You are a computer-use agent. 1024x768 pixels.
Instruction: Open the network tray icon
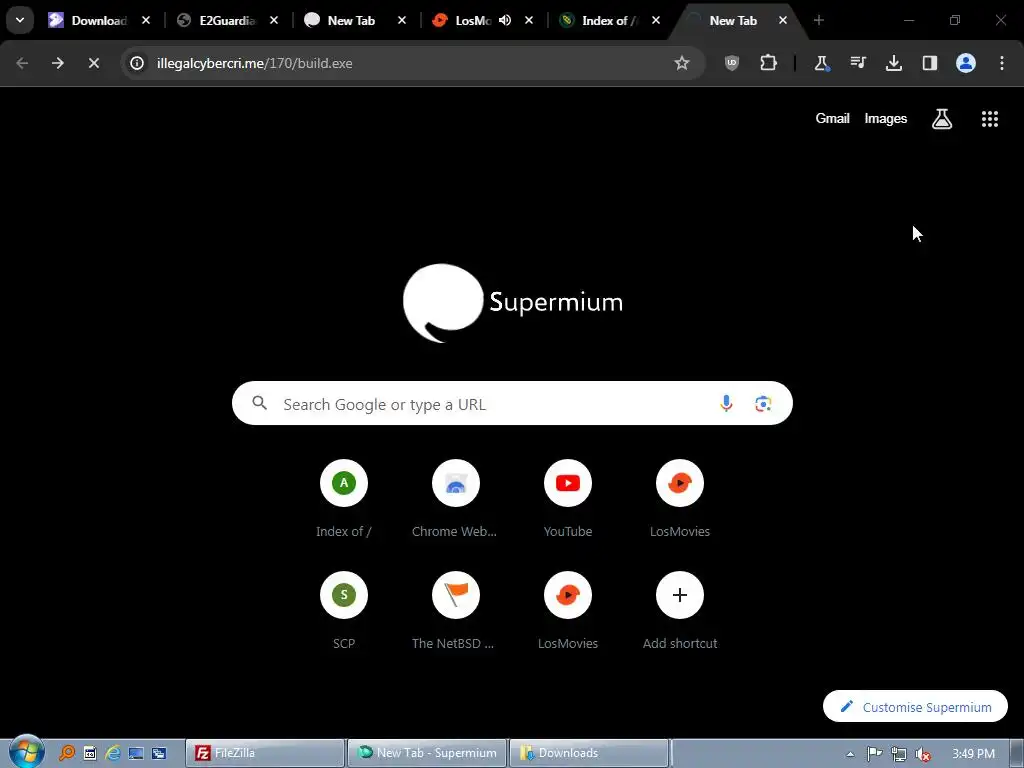pos(899,754)
